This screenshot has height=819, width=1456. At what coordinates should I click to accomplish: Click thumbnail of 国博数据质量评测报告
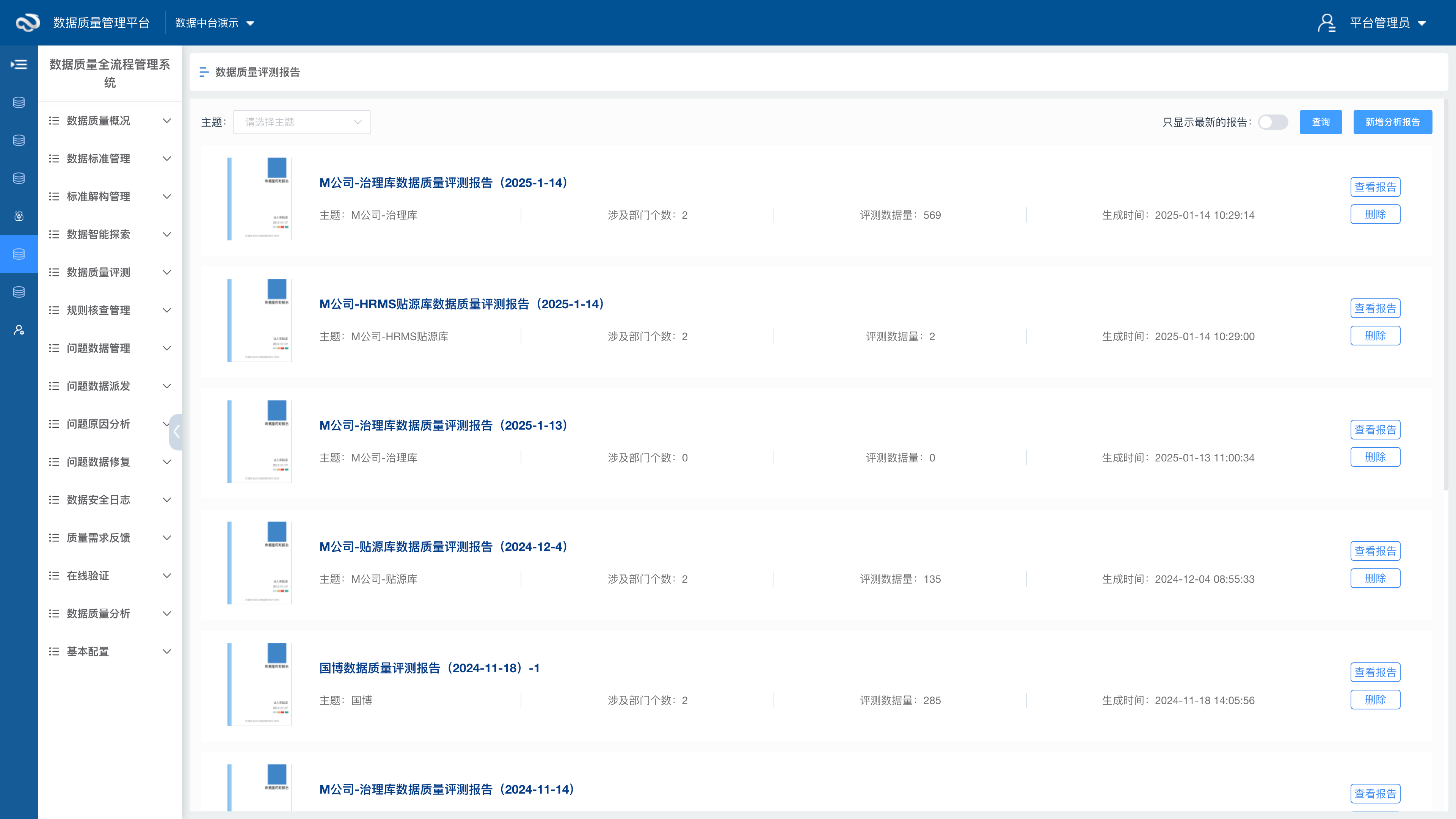[x=259, y=684]
